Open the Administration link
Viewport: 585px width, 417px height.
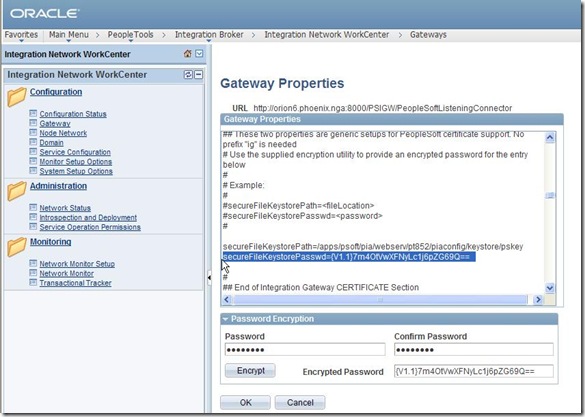click(x=59, y=186)
